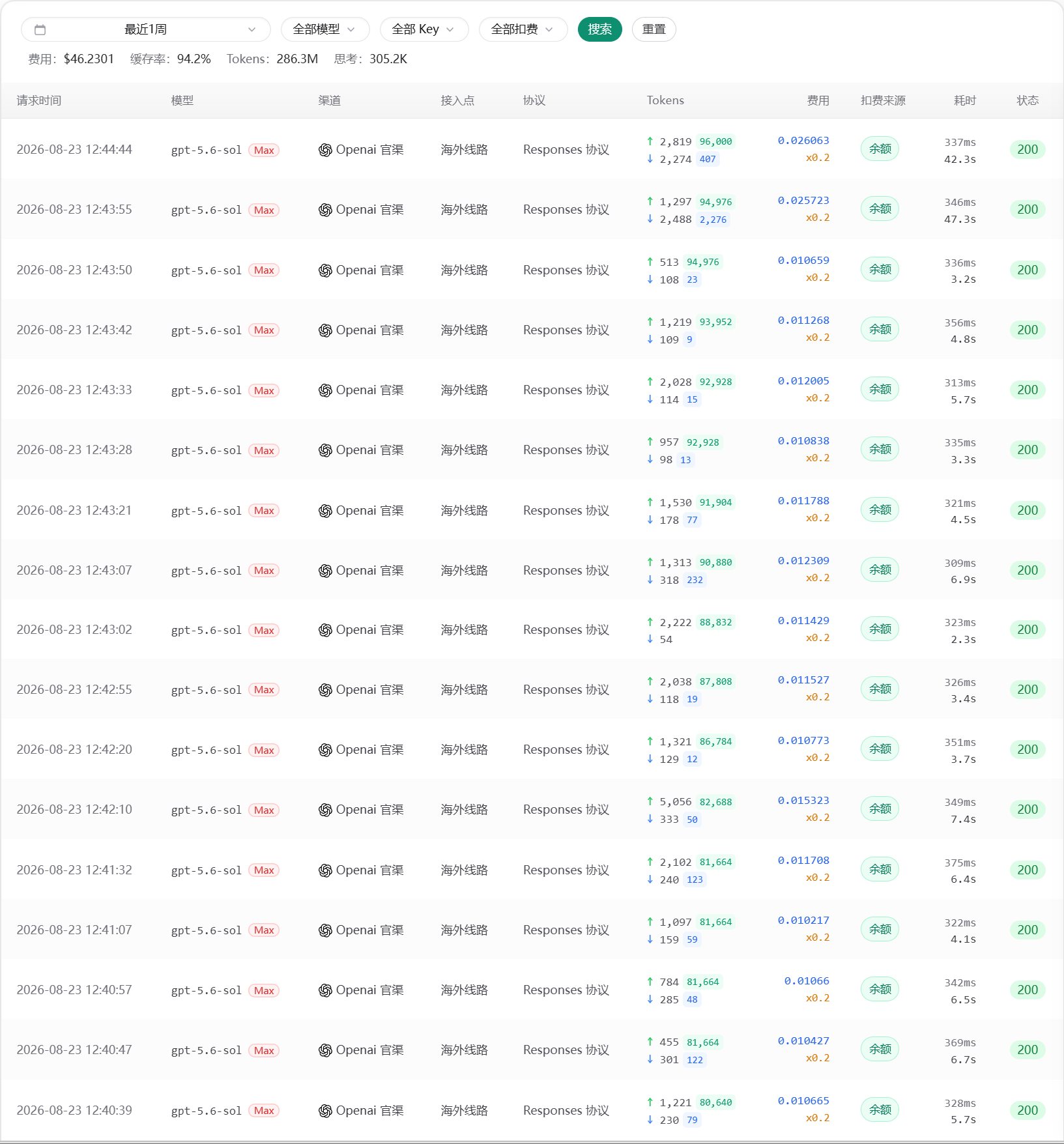The width and height of the screenshot is (1064, 1144).
Task: Expand the 全部模型 model filter
Action: point(325,29)
